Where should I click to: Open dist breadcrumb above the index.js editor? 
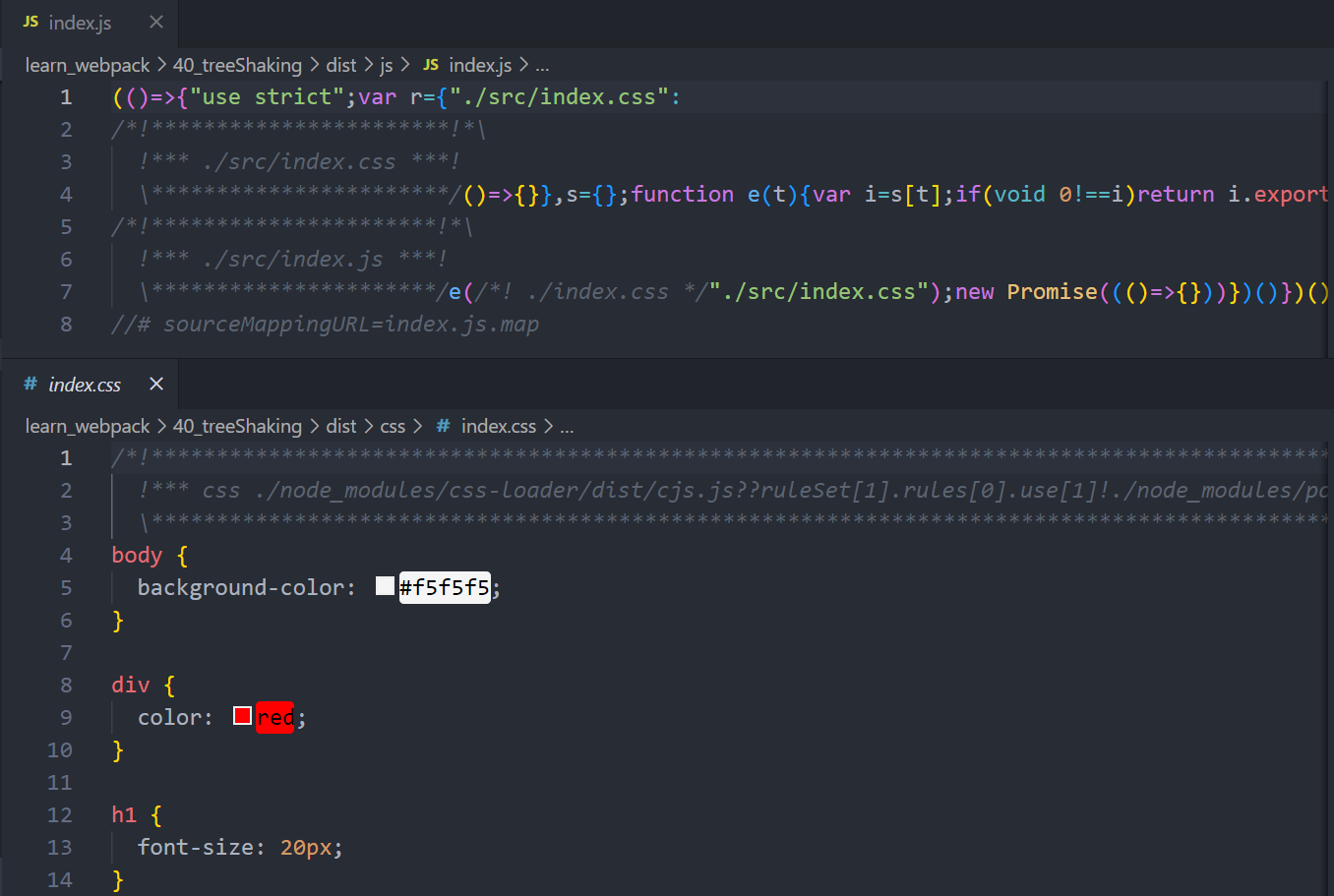(x=341, y=65)
